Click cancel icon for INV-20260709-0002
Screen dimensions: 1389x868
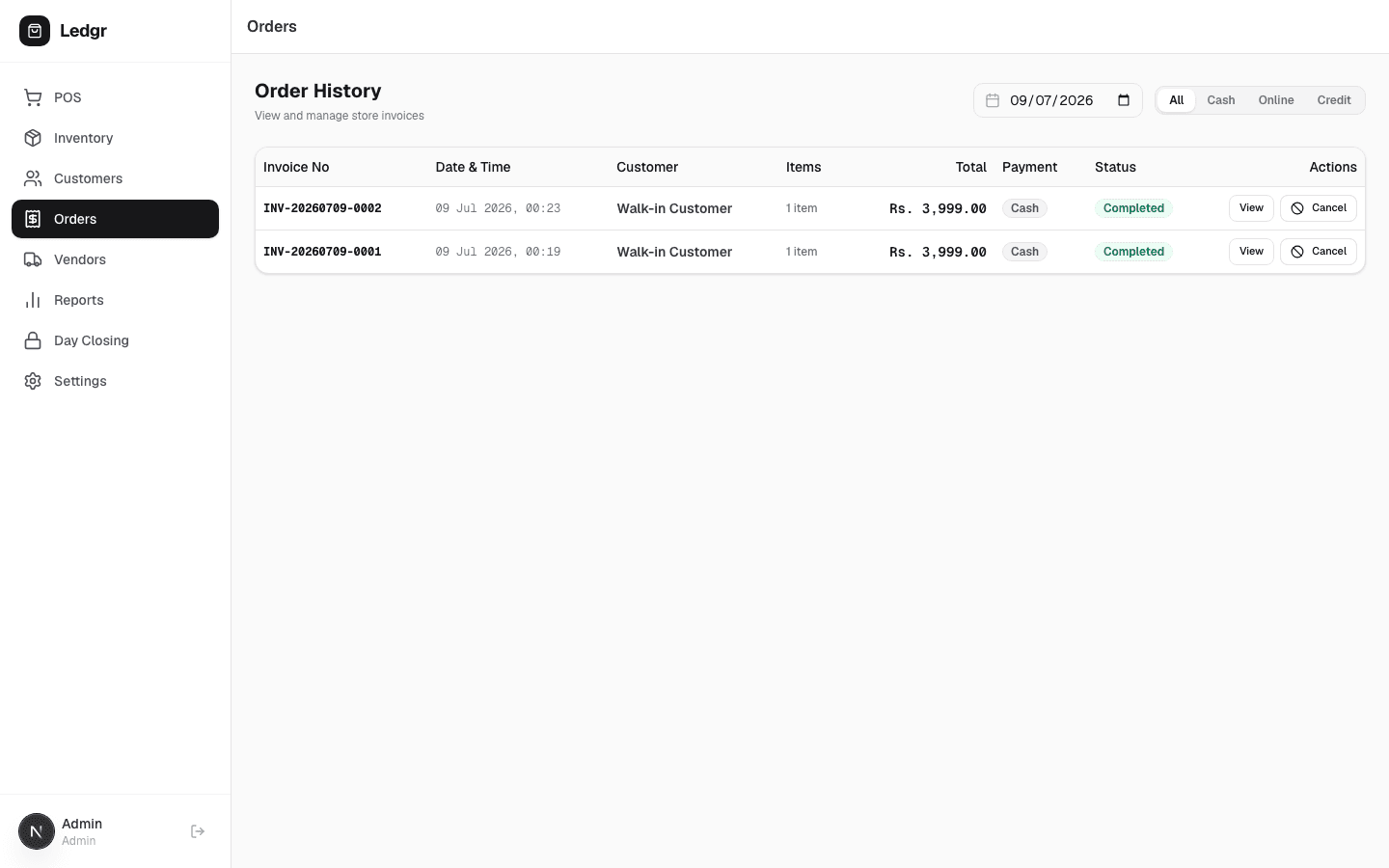click(1297, 208)
